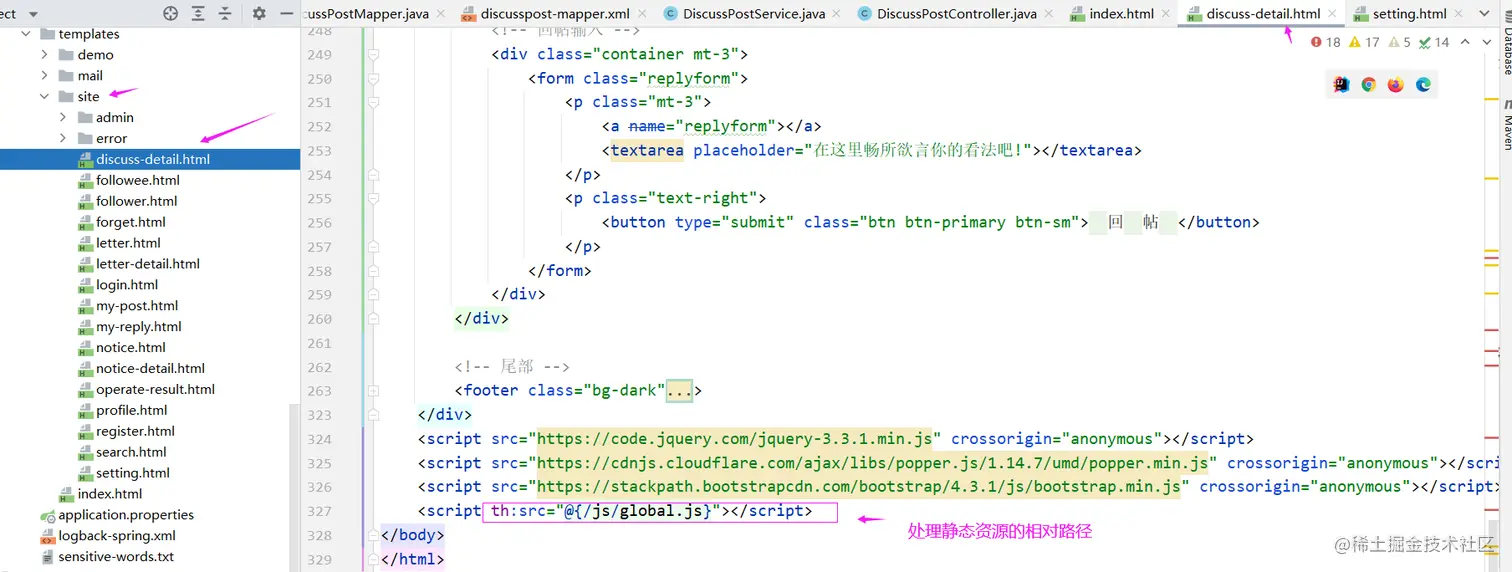Click the yellow warnings count indicator 17
Screen dimensions: 1512x572
[x=1364, y=42]
